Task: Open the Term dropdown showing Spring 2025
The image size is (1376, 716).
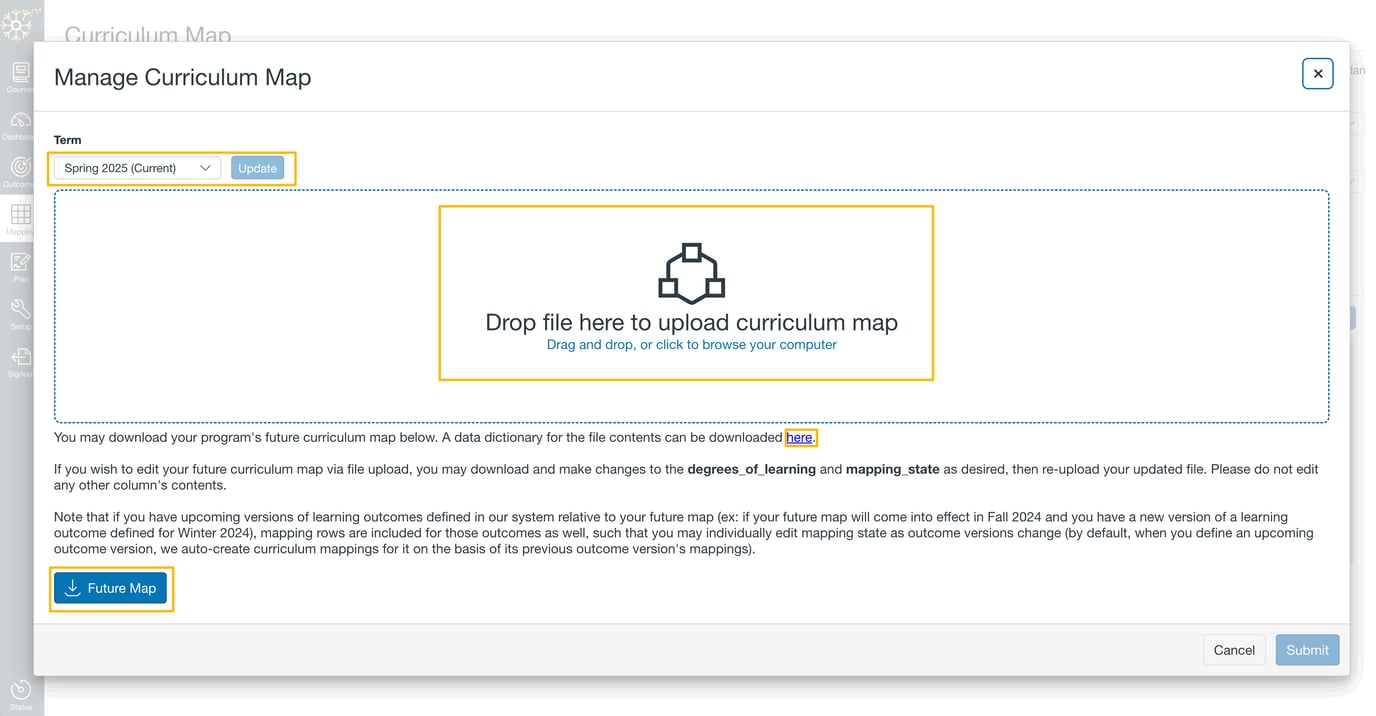Action: tap(137, 167)
